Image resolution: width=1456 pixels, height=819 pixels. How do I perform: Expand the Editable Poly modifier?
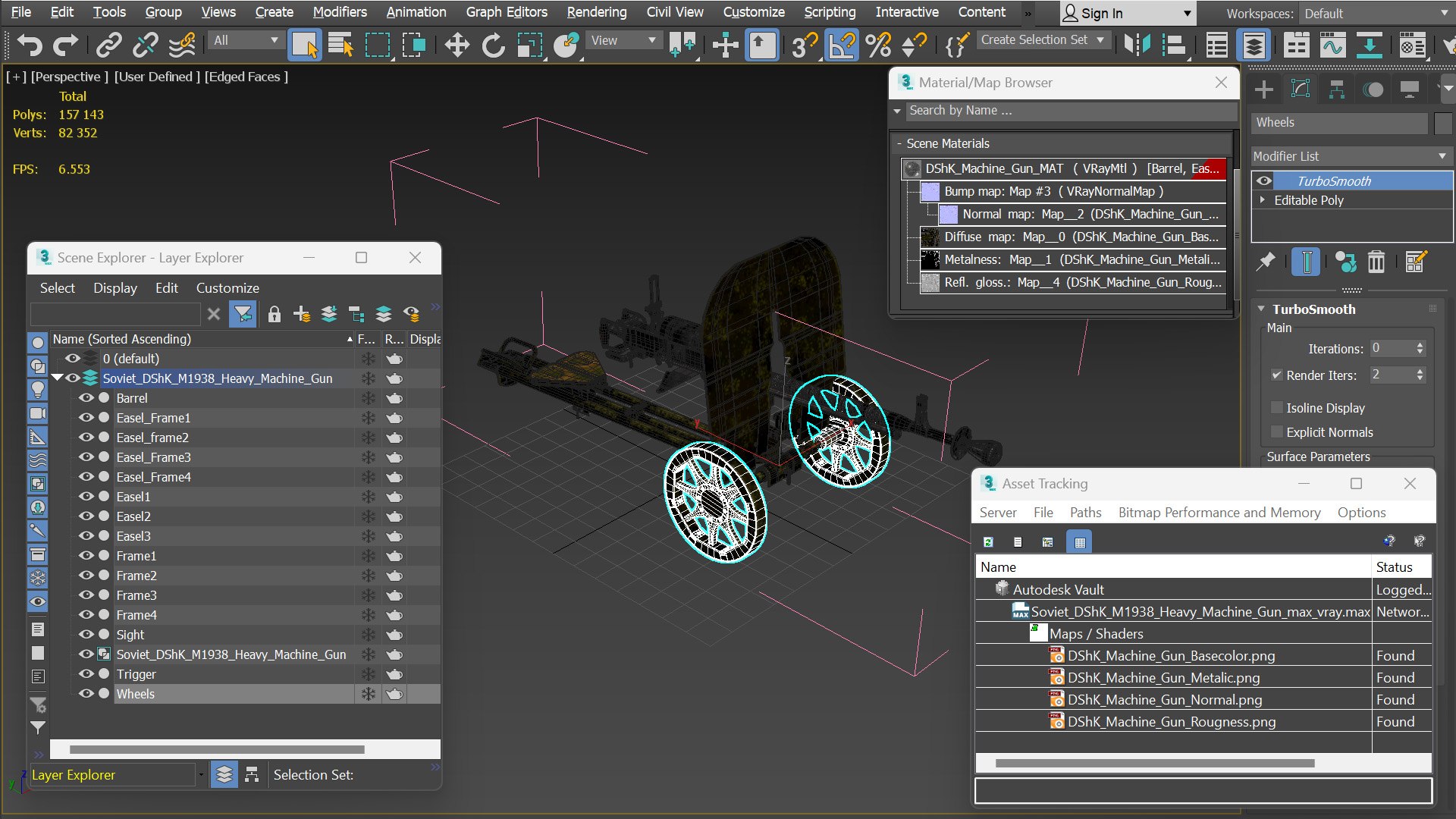point(1263,200)
